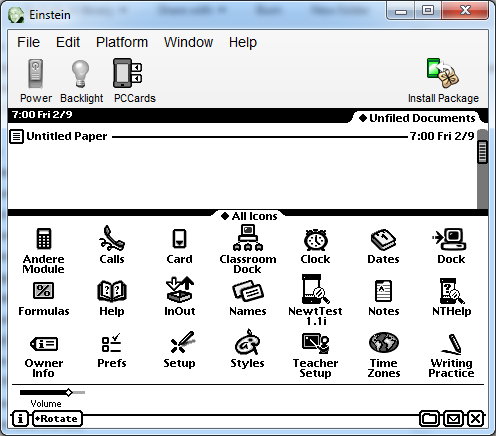Open the Card app icon
The height and width of the screenshot is (436, 496).
[x=179, y=247]
